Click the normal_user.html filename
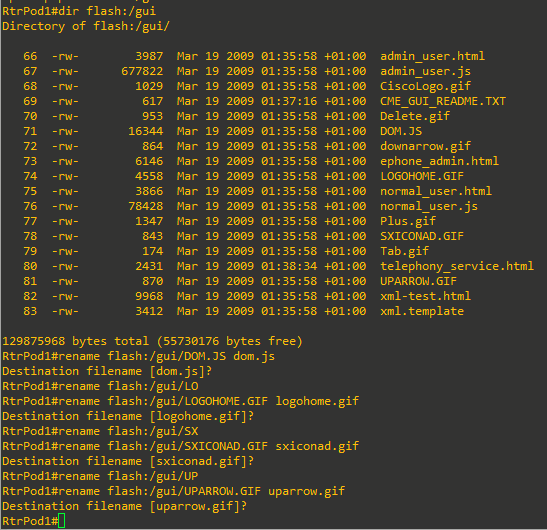Image resolution: width=547 pixels, height=530 pixels. 436,191
